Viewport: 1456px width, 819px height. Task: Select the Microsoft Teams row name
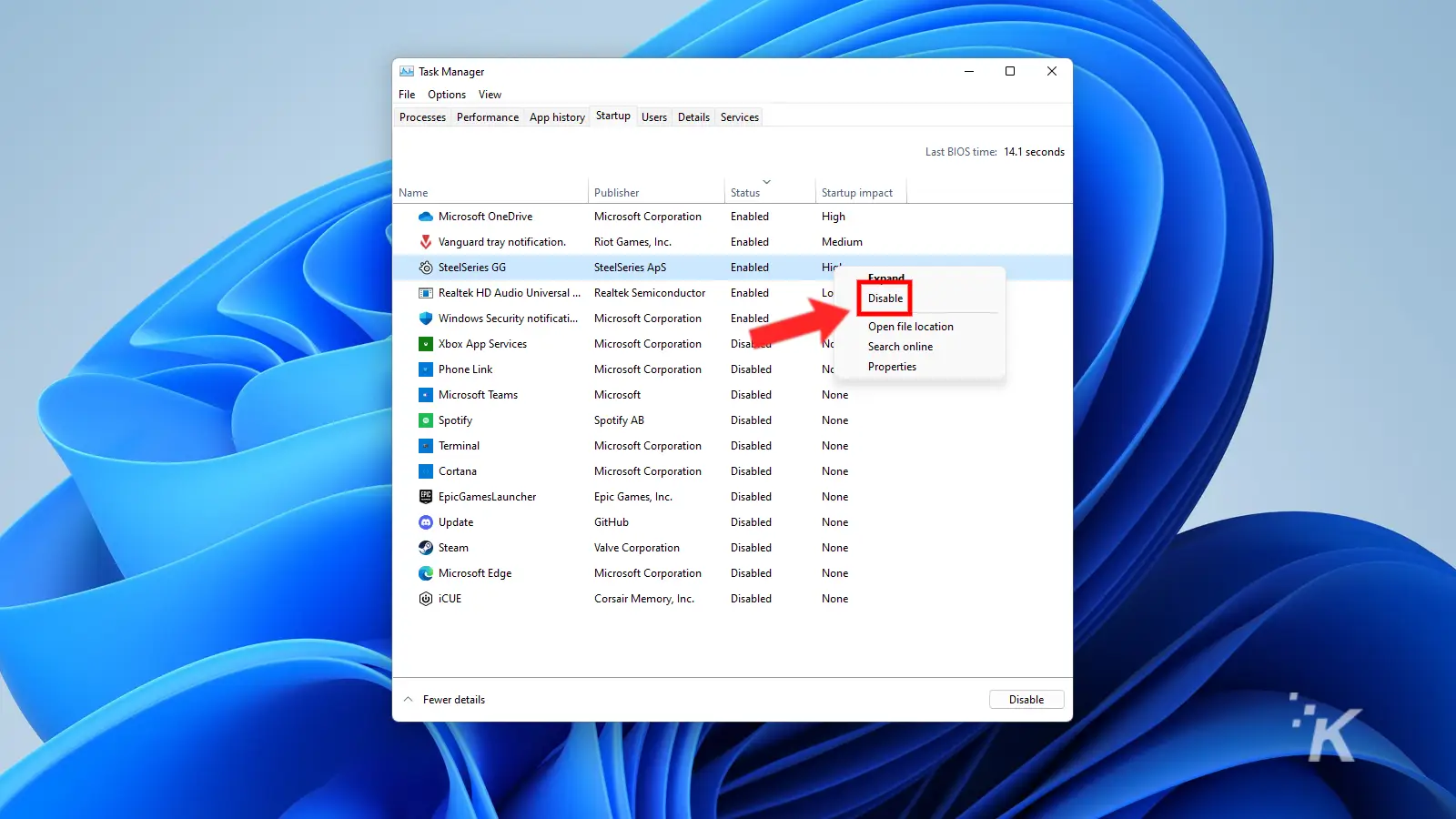pos(478,395)
